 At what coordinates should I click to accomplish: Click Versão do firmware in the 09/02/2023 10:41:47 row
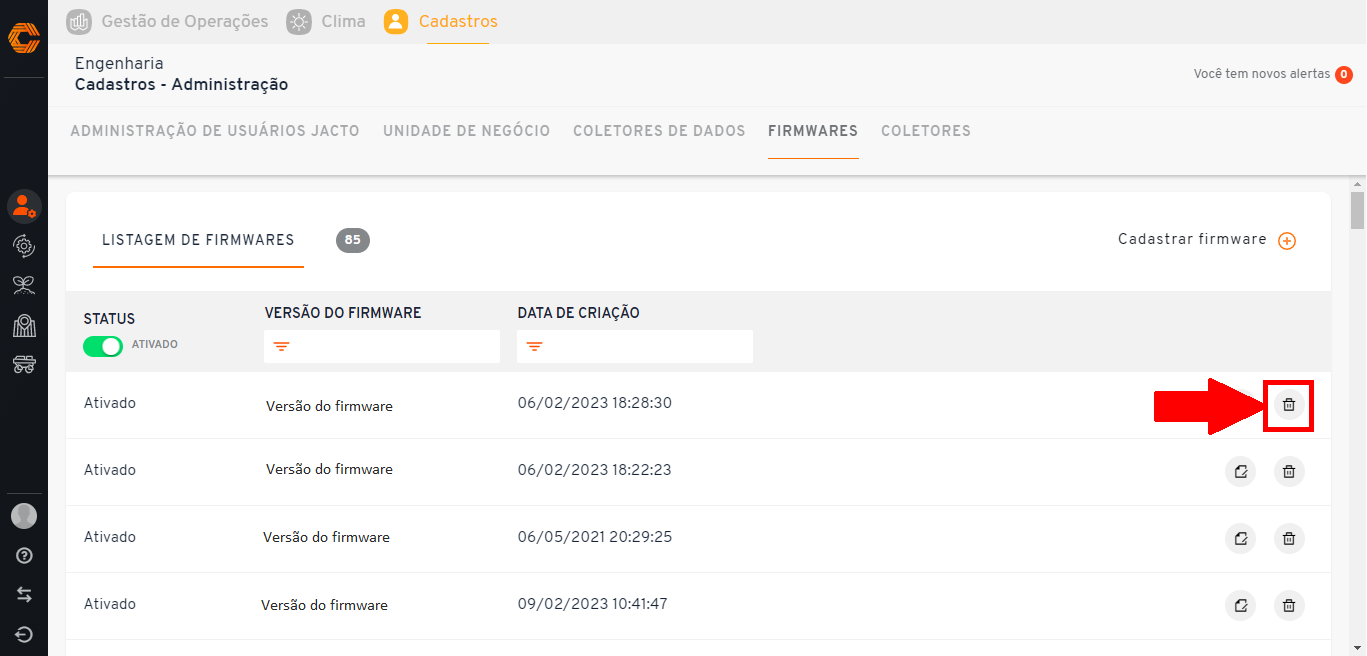point(324,606)
